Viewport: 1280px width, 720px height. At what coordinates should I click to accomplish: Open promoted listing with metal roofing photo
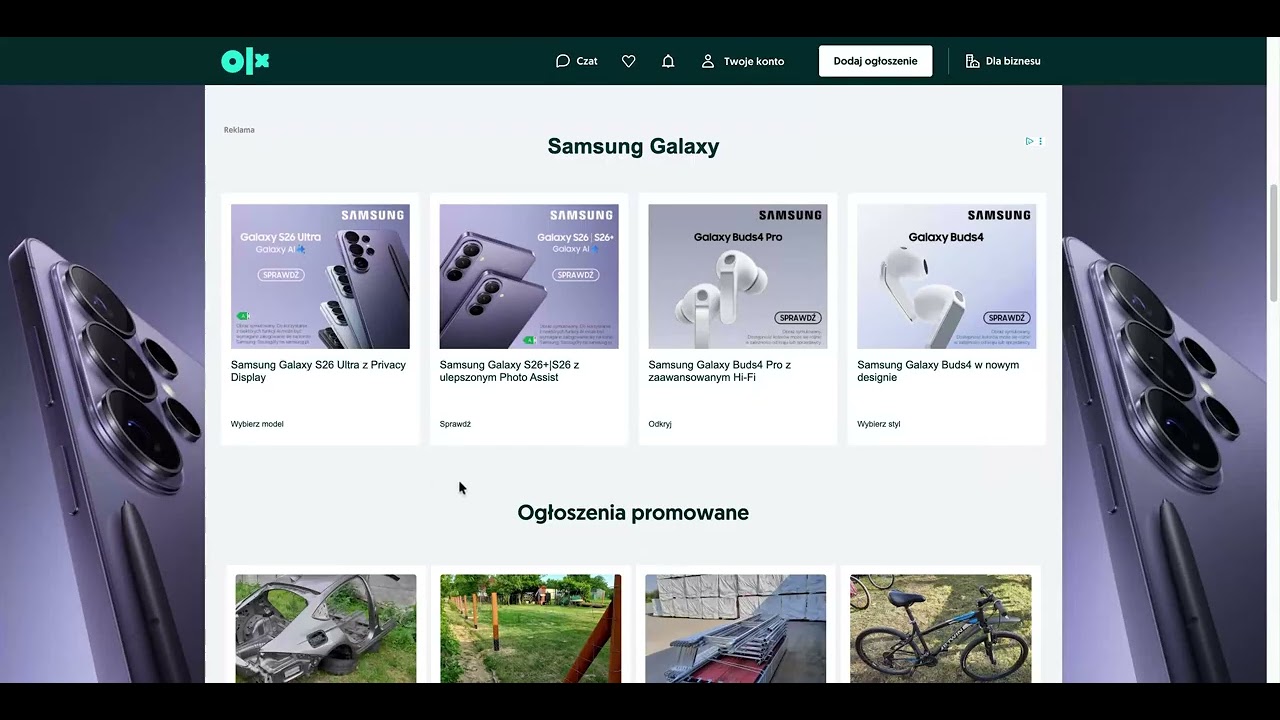tap(736, 628)
